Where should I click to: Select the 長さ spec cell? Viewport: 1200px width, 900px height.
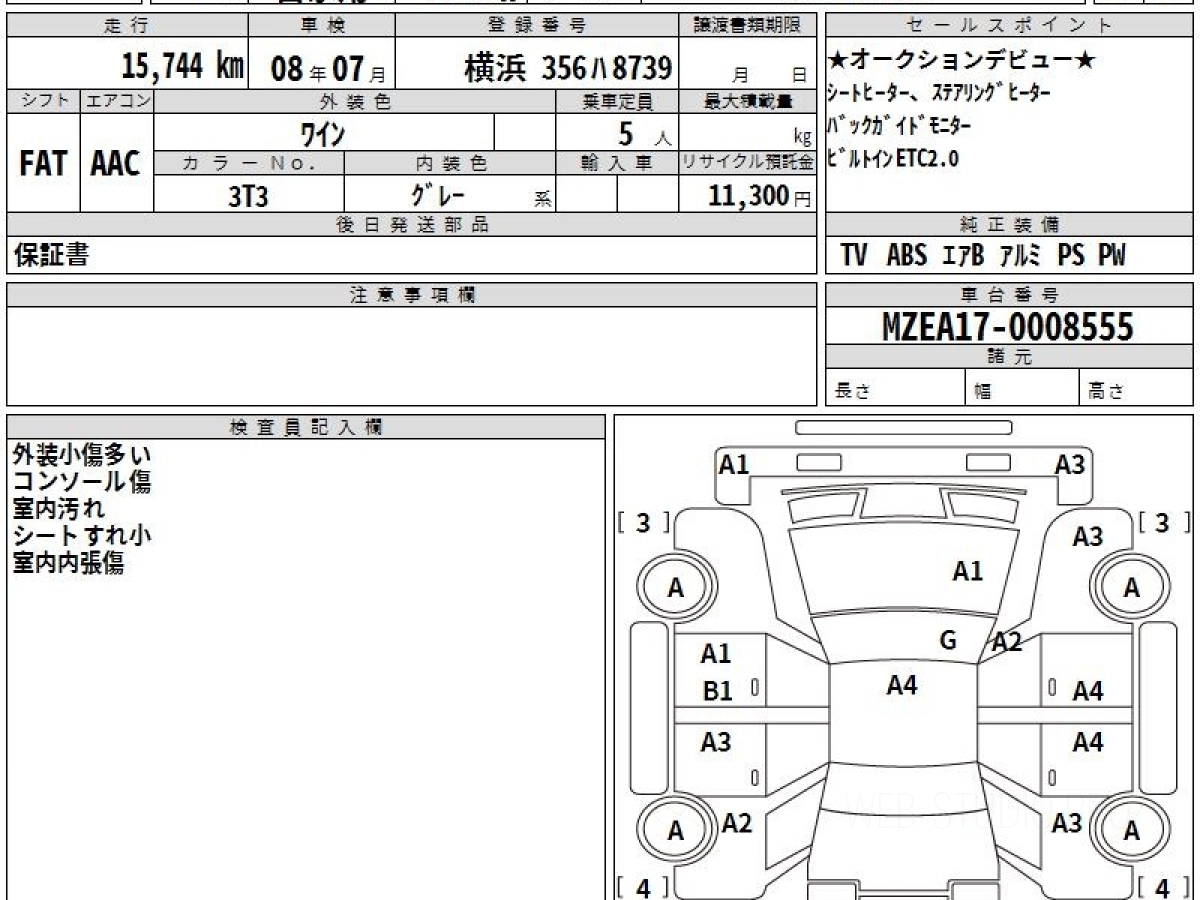tap(895, 388)
